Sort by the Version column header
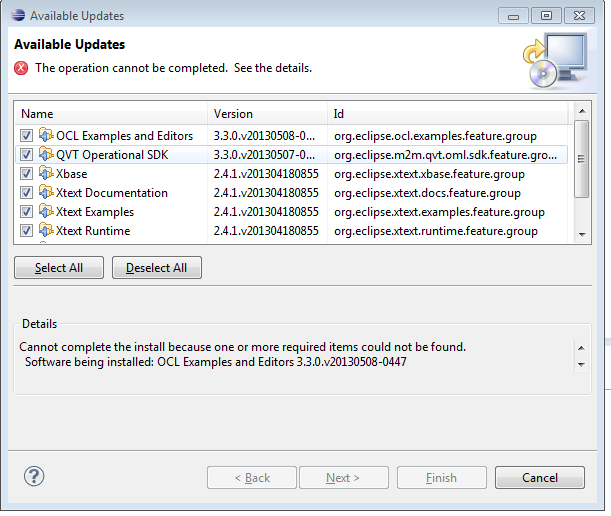This screenshot has width=611, height=516. pos(267,114)
